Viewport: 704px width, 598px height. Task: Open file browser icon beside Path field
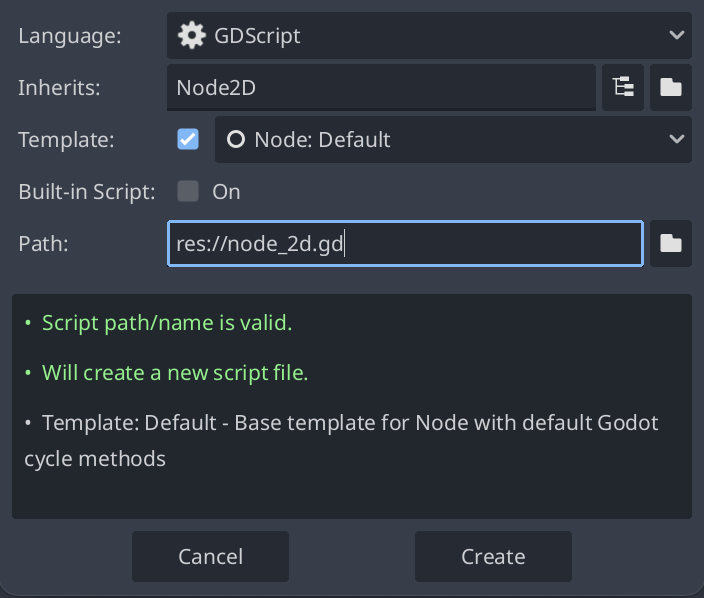click(x=671, y=243)
